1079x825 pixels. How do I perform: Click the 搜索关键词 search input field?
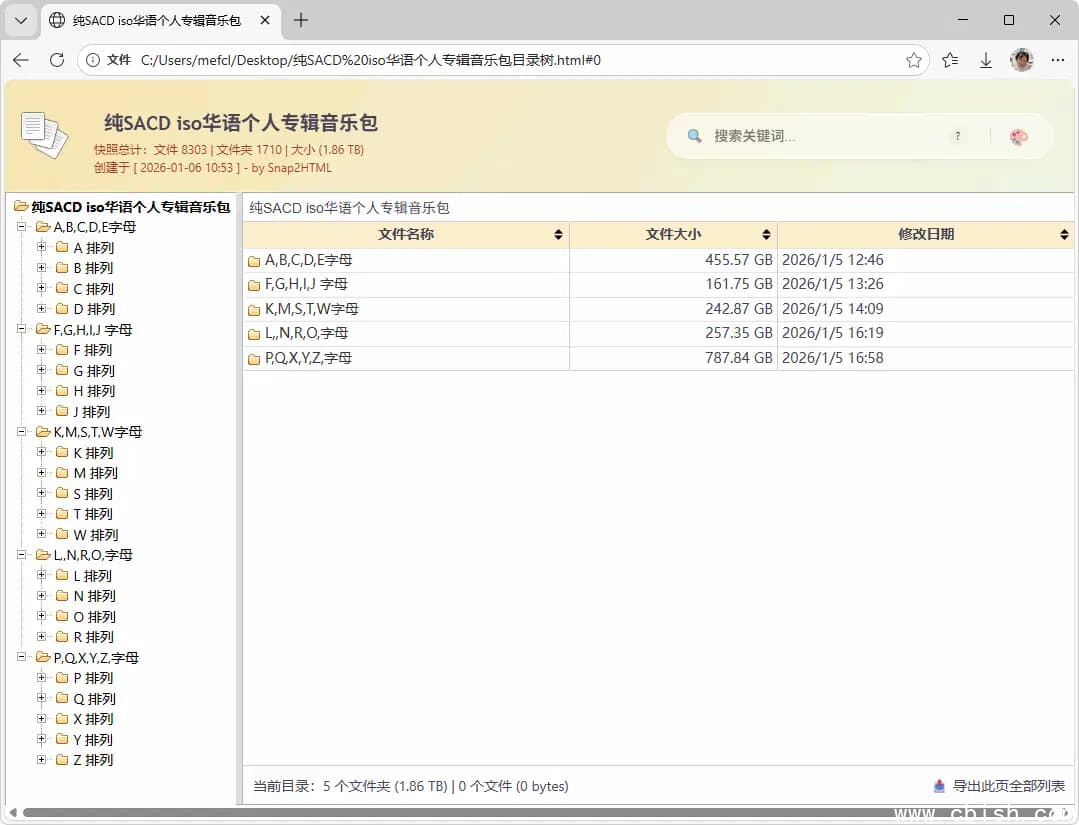(800, 135)
